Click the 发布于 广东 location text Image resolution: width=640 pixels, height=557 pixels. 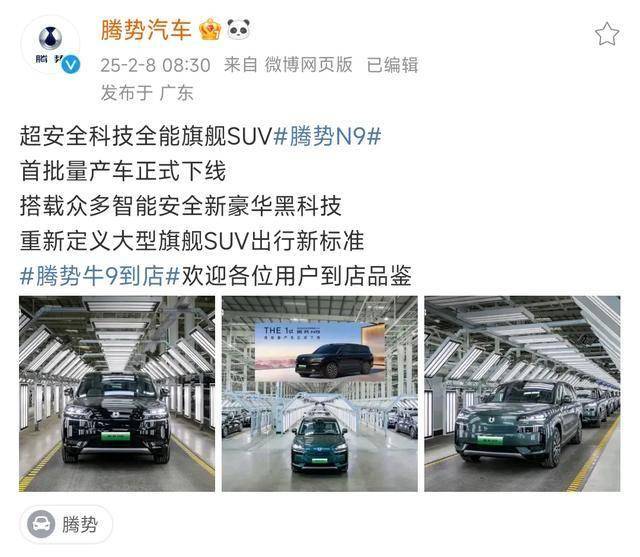pos(147,93)
